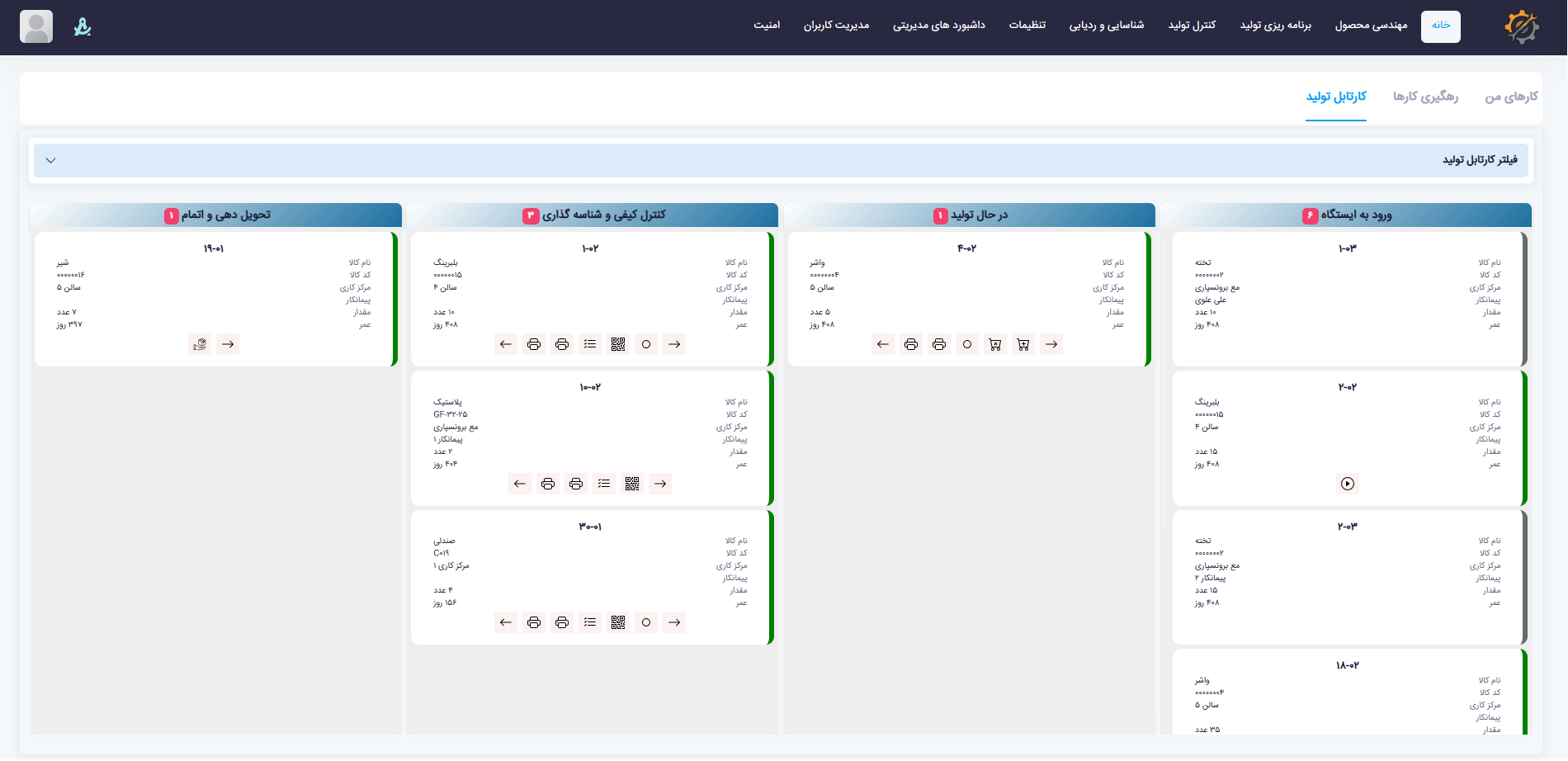Open the کنترل تولید menu

[x=1192, y=26]
